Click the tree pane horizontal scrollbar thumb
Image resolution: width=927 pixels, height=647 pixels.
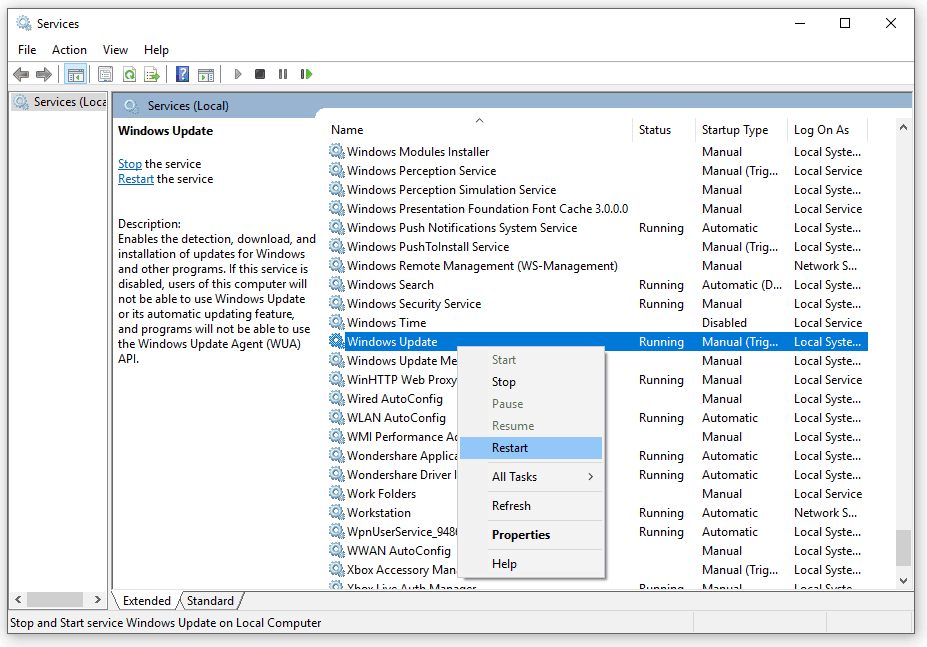(x=55, y=600)
